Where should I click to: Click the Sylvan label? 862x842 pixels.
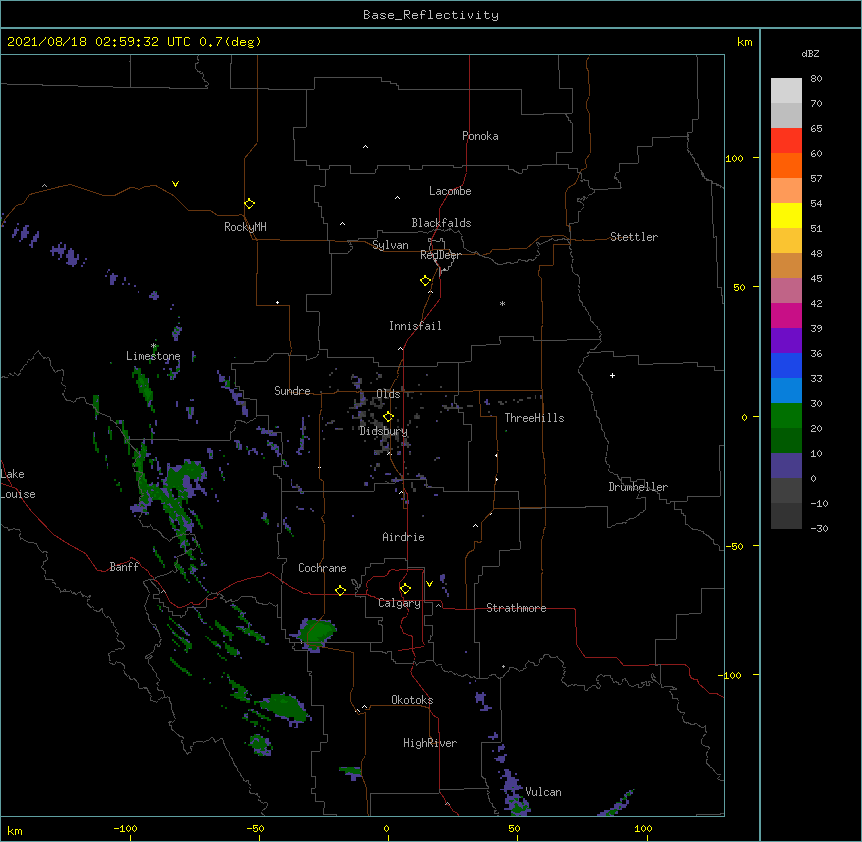390,245
